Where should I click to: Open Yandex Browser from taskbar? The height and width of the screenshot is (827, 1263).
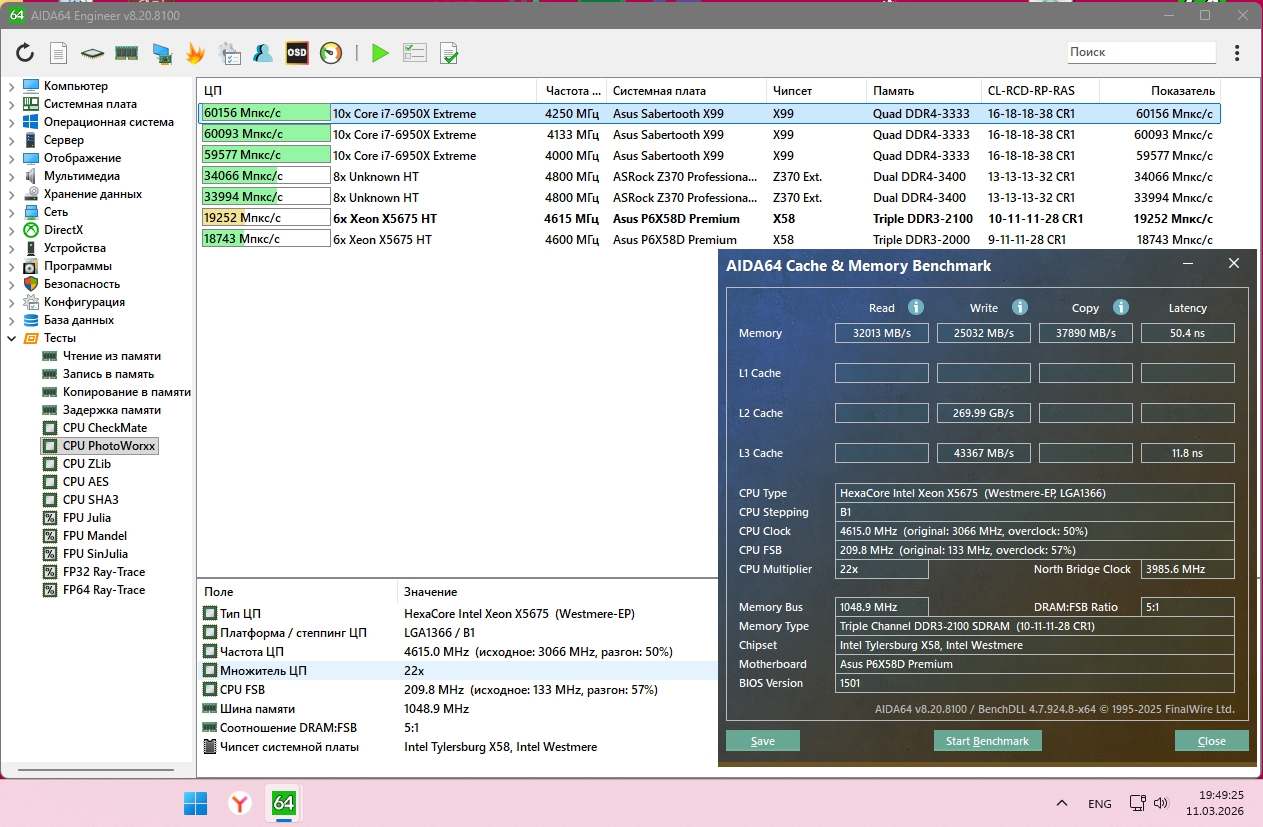point(240,803)
